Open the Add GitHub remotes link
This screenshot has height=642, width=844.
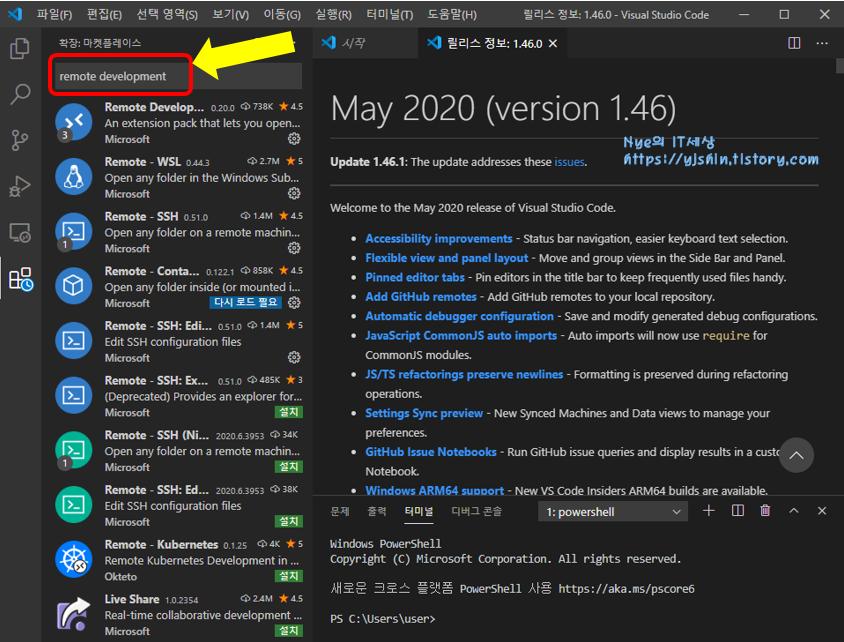(x=421, y=297)
